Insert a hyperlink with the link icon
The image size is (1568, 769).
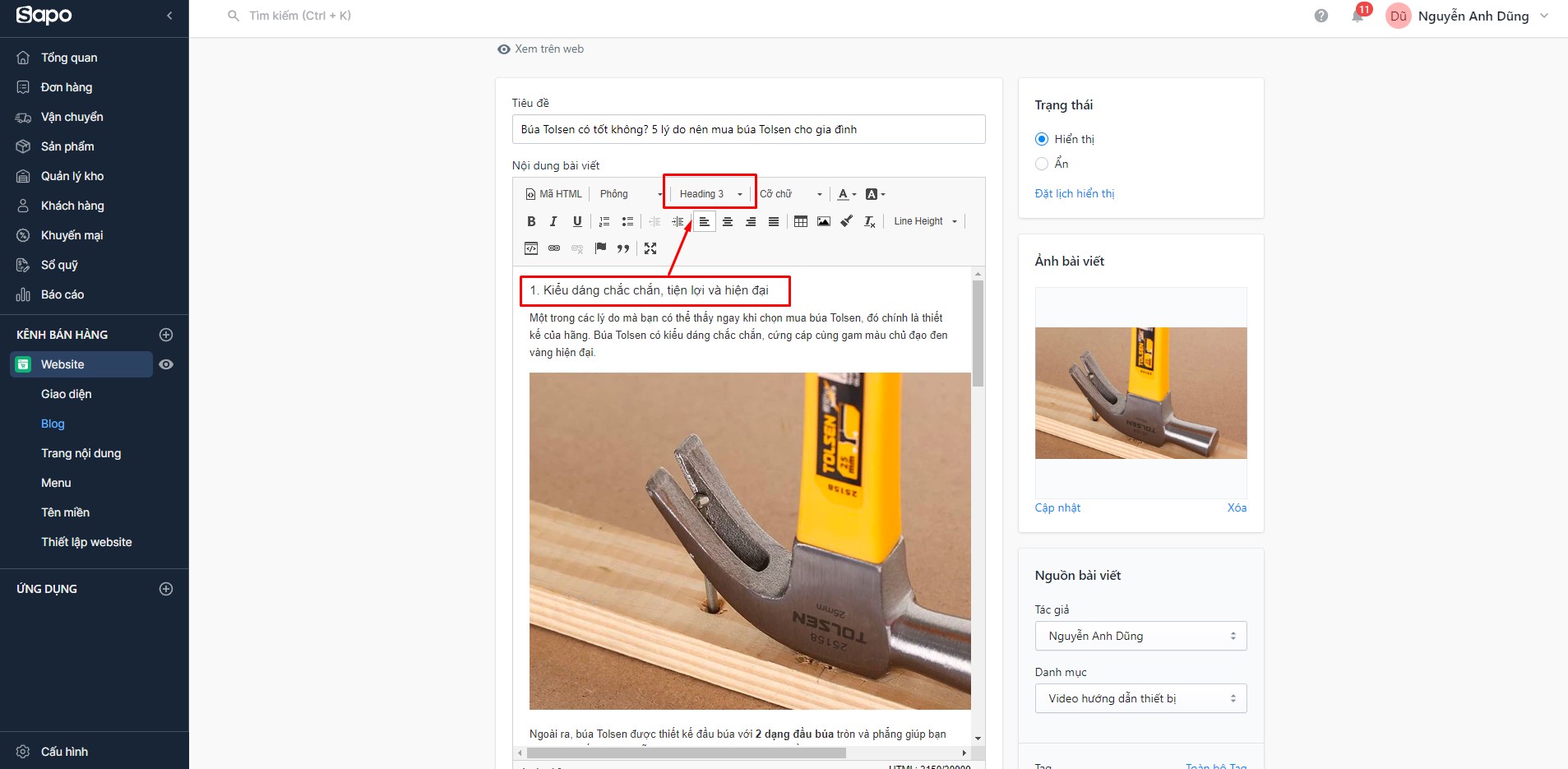point(554,248)
